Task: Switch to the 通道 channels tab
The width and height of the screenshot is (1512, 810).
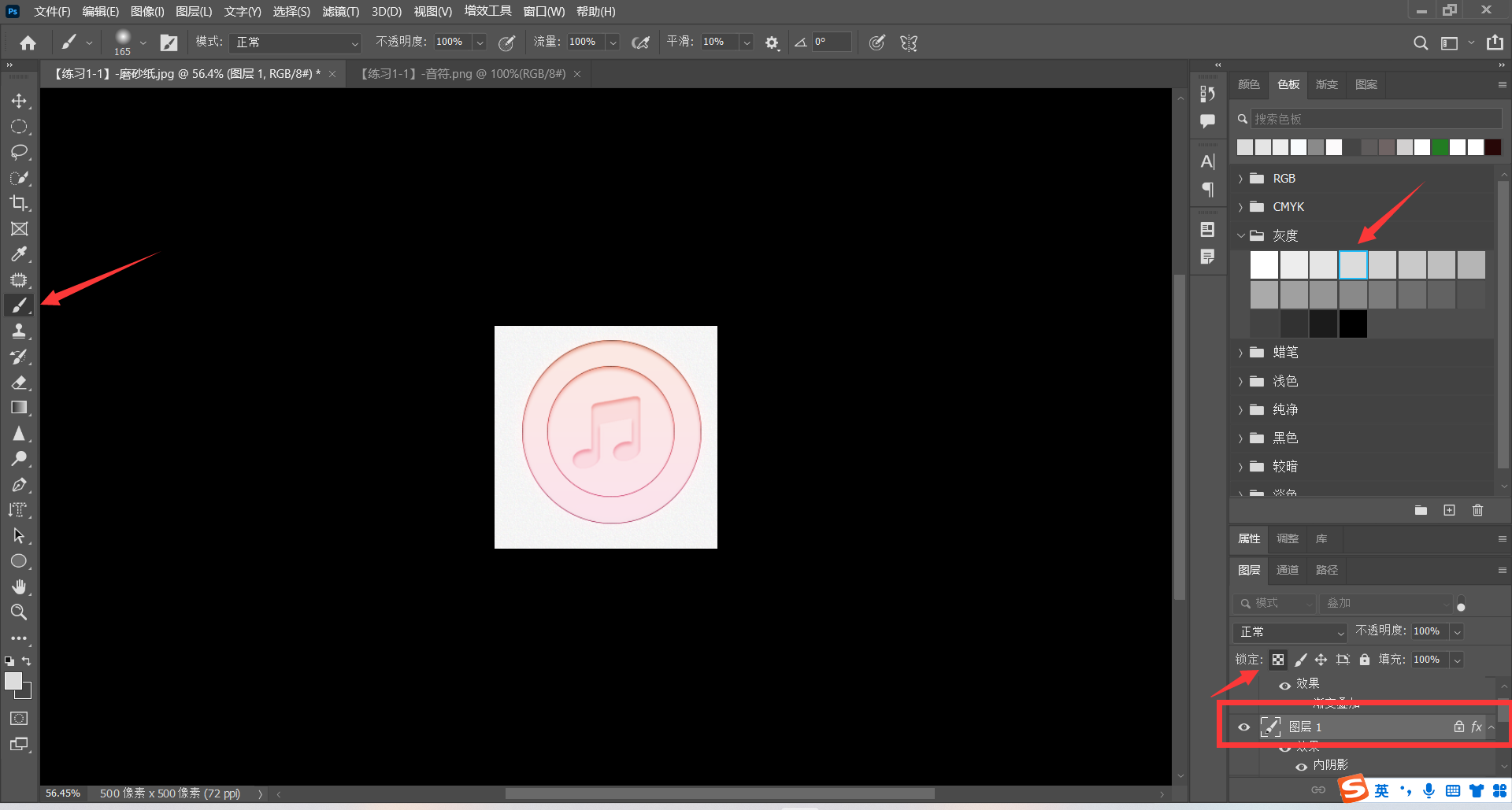Action: [x=1288, y=570]
